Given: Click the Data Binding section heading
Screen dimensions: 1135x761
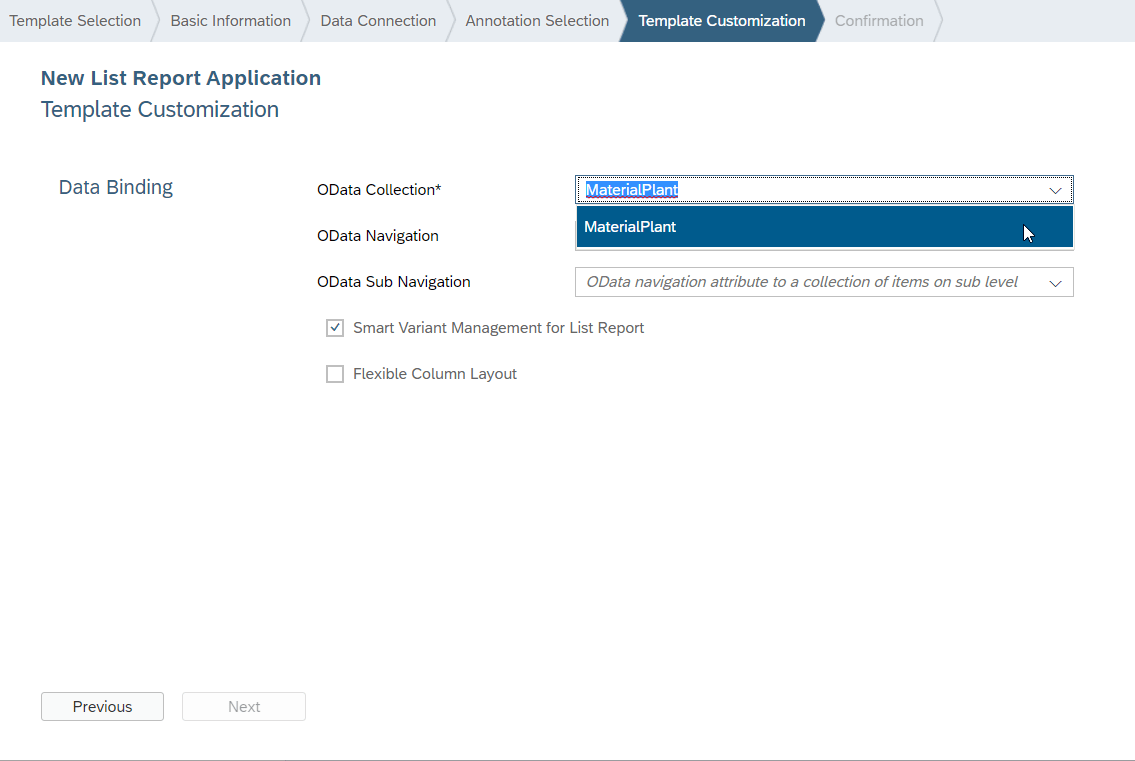Looking at the screenshot, I should tap(116, 187).
